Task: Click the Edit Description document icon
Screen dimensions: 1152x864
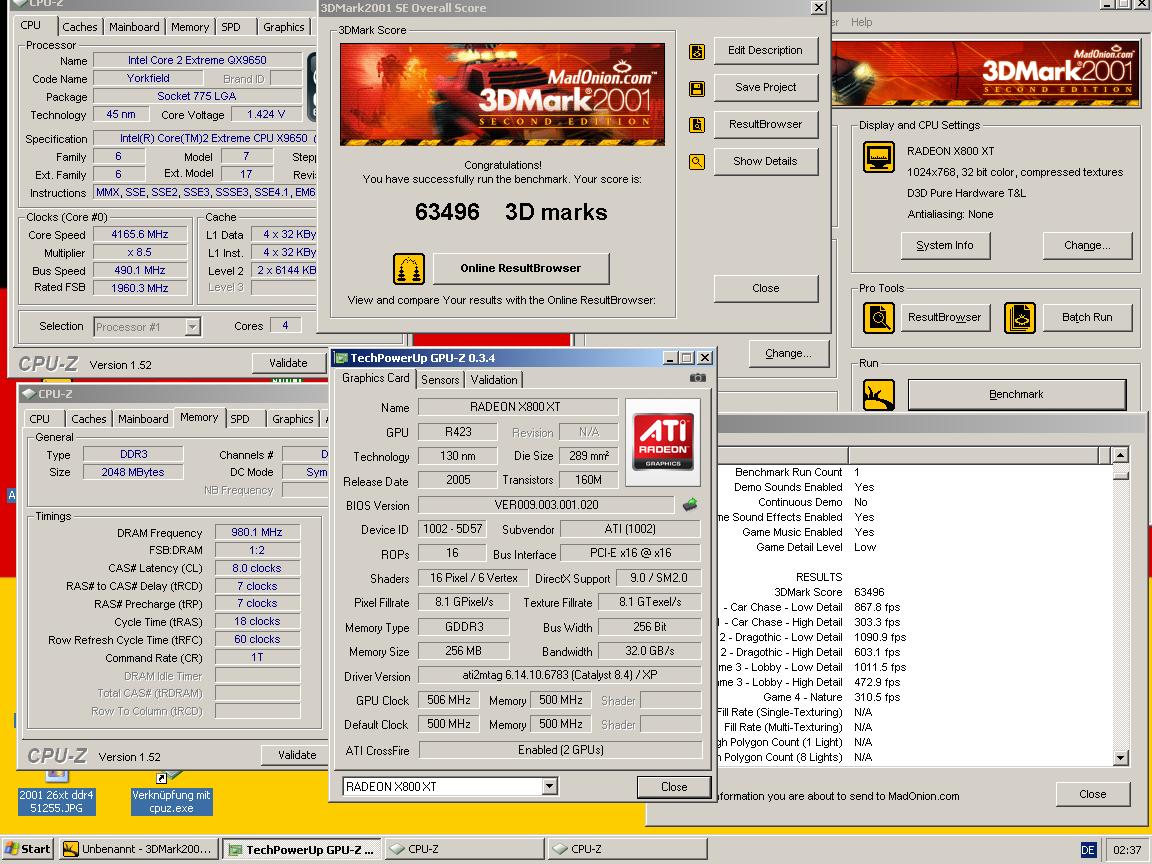Action: [696, 51]
